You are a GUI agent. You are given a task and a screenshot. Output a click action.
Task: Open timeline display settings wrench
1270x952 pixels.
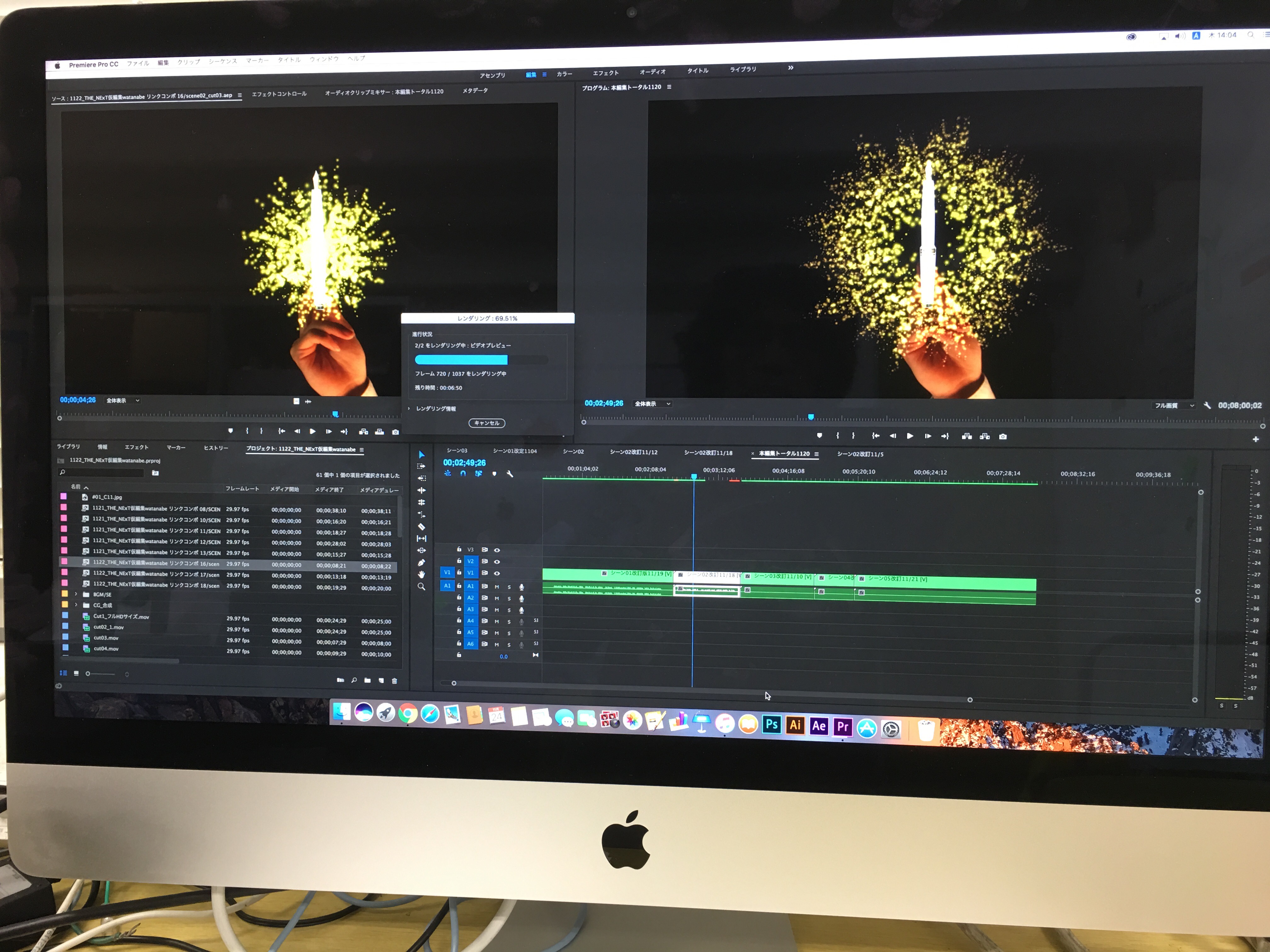click(x=510, y=474)
